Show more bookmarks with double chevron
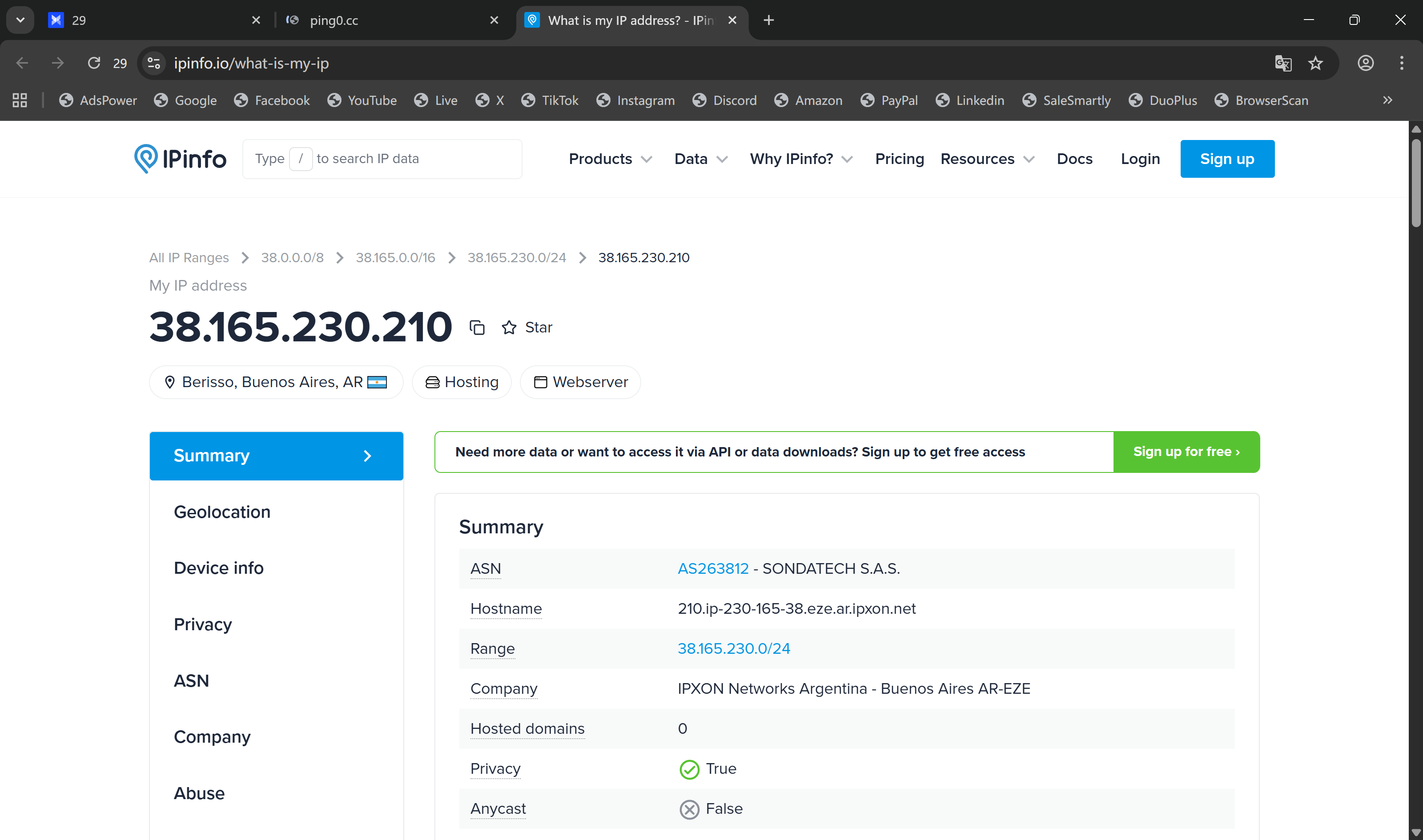 1387,100
